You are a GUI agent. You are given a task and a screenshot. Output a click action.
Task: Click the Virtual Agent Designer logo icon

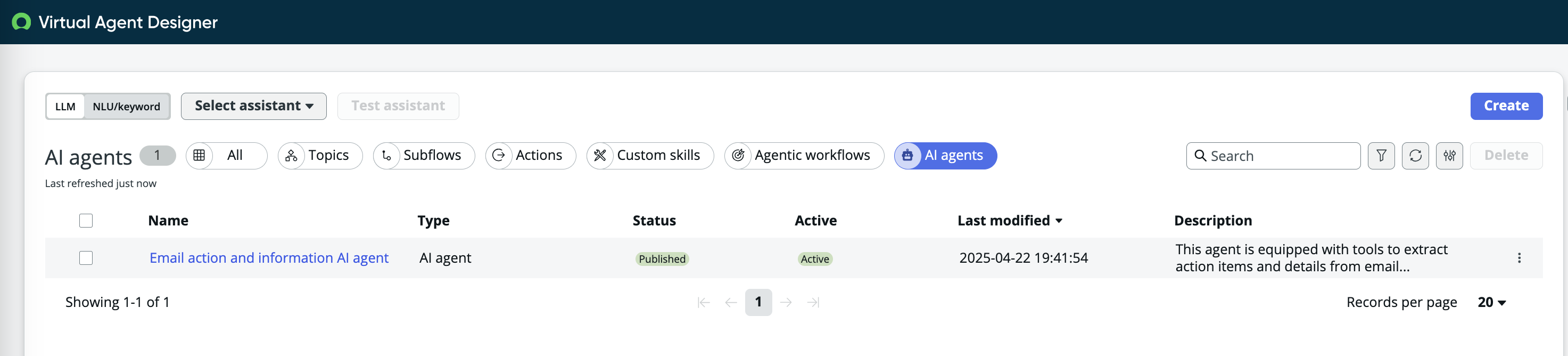click(x=21, y=22)
